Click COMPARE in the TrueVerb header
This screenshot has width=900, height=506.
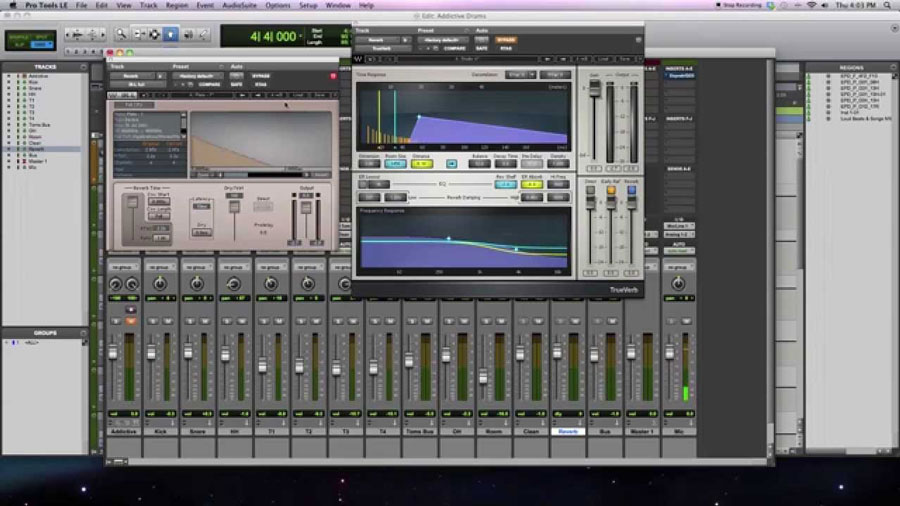point(455,49)
